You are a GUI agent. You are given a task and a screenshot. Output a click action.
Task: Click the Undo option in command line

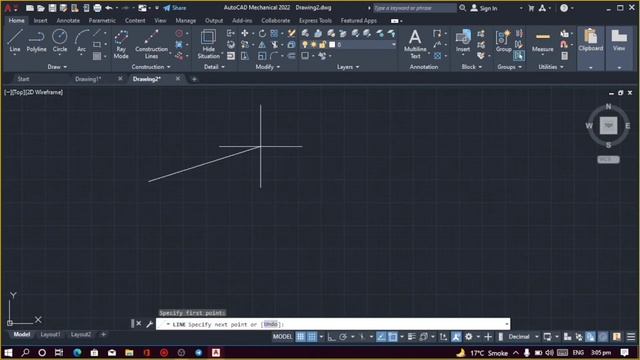pyautogui.click(x=270, y=324)
